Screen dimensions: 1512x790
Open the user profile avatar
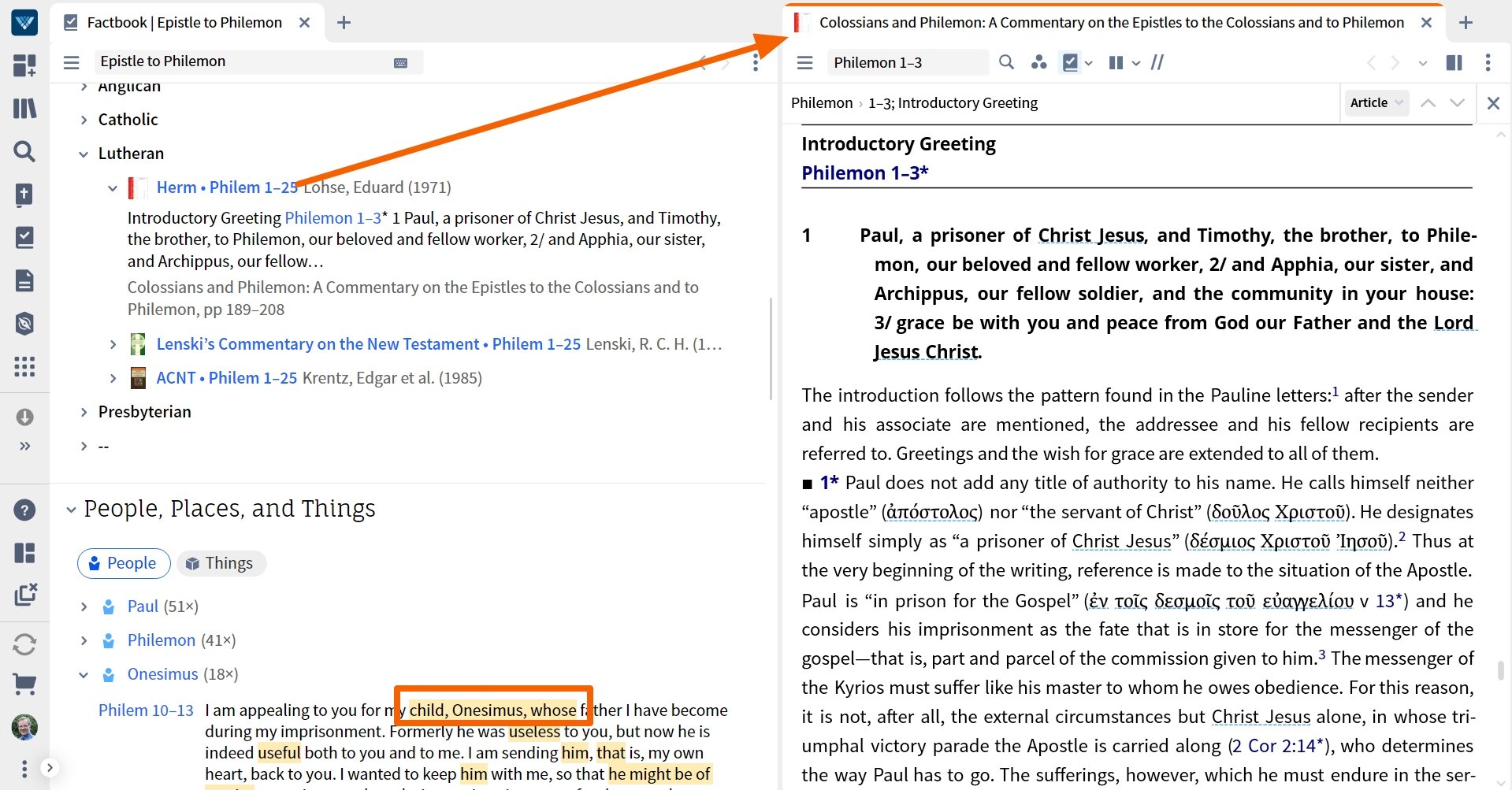pos(24,727)
